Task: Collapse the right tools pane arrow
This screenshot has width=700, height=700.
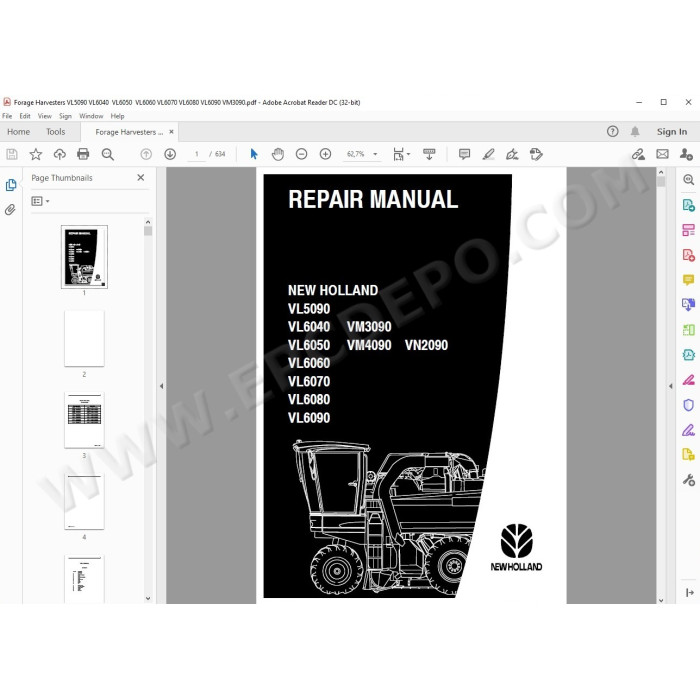Action: 671,386
